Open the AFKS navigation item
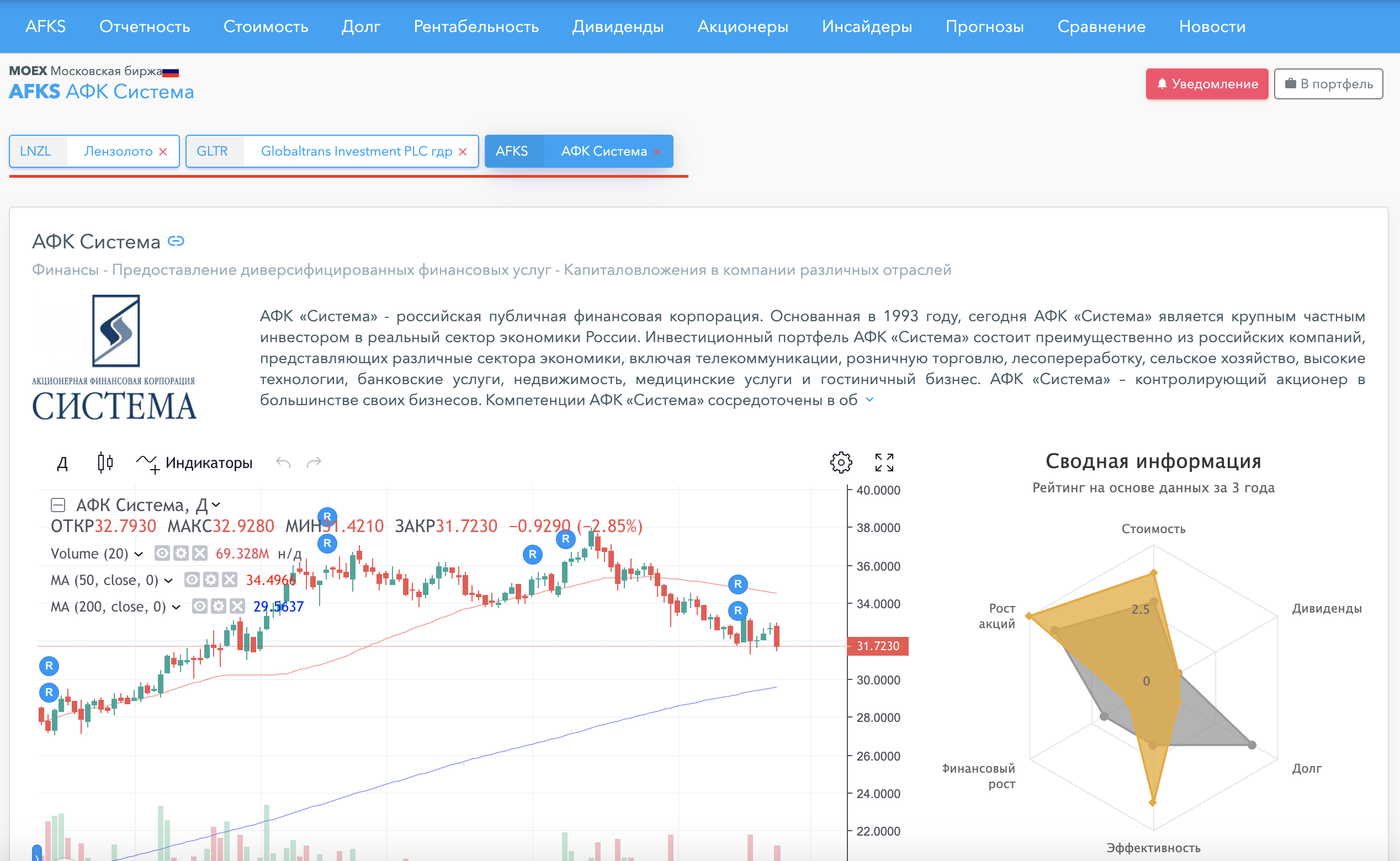This screenshot has height=861, width=1400. pyautogui.click(x=46, y=26)
